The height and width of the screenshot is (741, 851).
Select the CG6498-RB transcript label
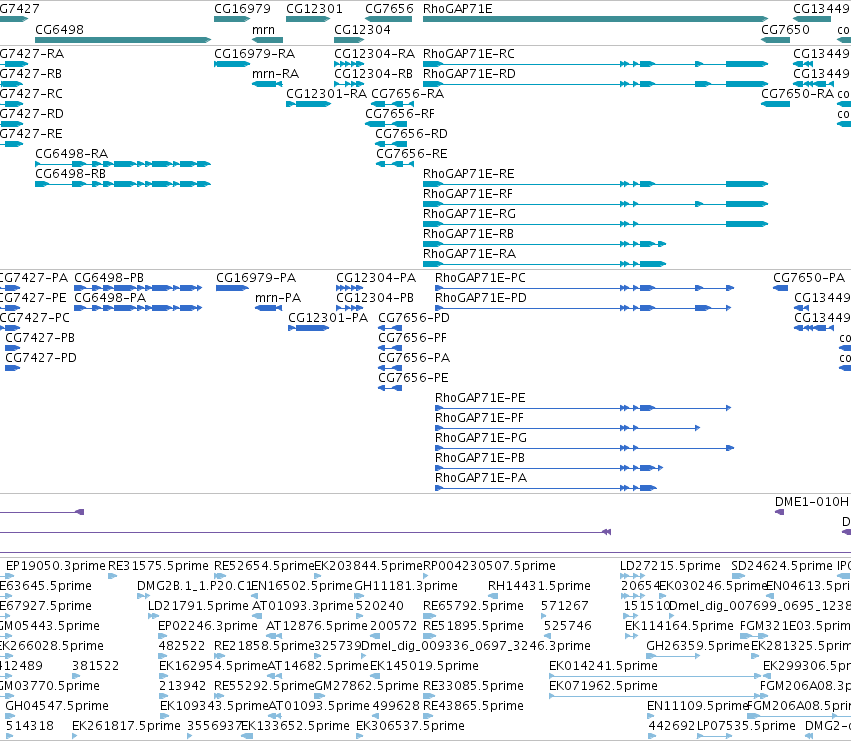[71, 174]
